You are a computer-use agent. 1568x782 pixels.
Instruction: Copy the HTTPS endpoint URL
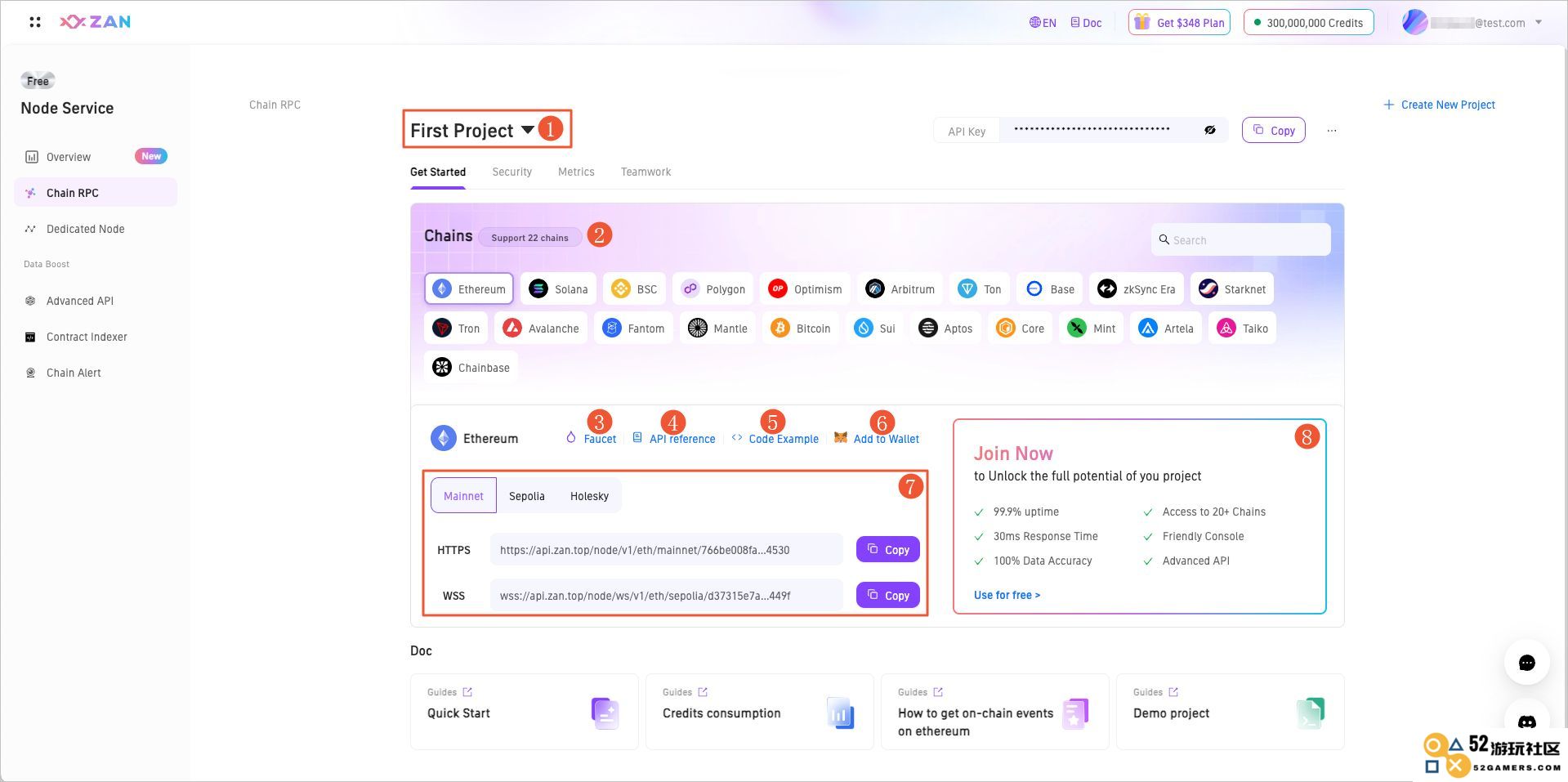888,550
